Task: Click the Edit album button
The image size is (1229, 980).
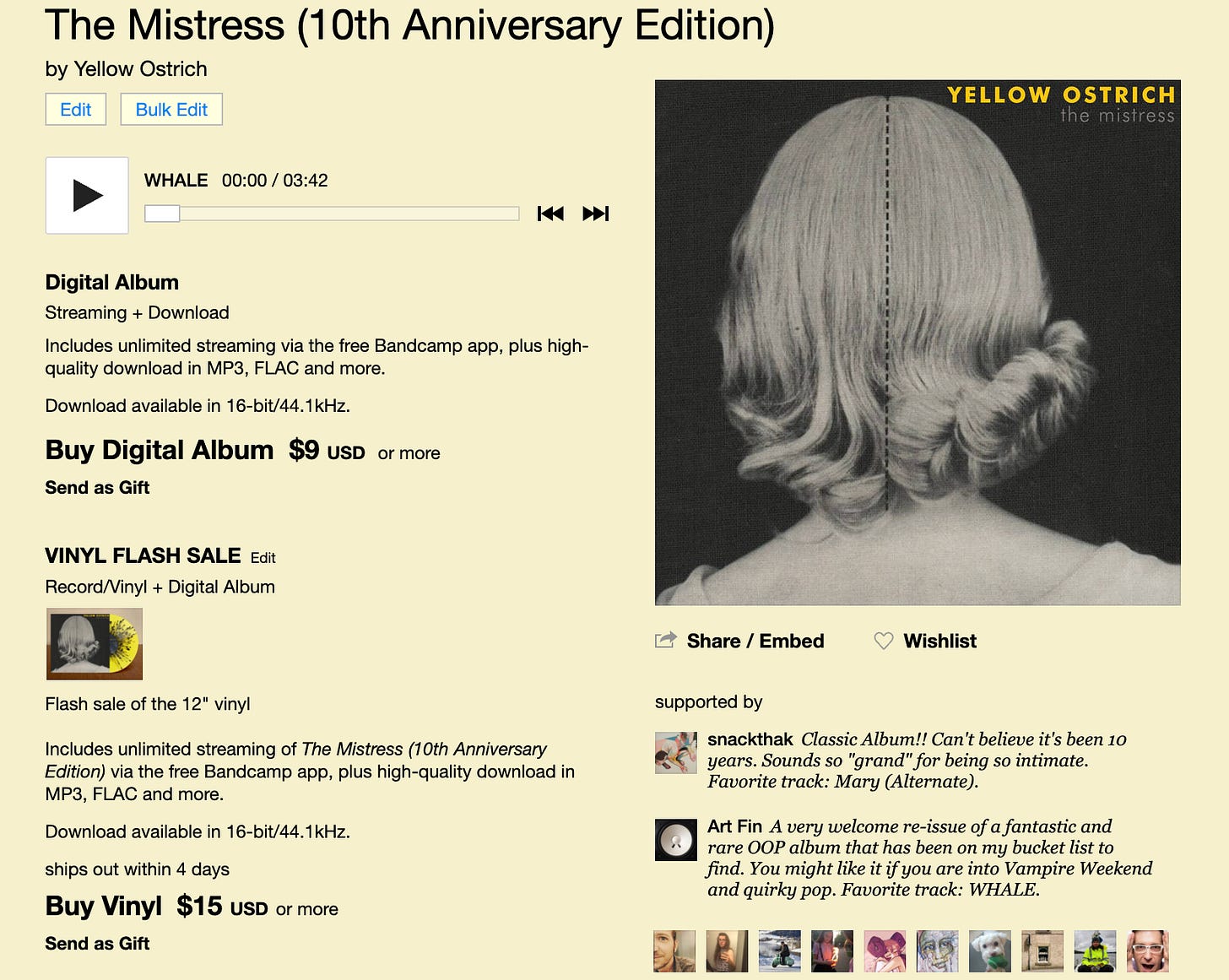Action: (x=76, y=109)
